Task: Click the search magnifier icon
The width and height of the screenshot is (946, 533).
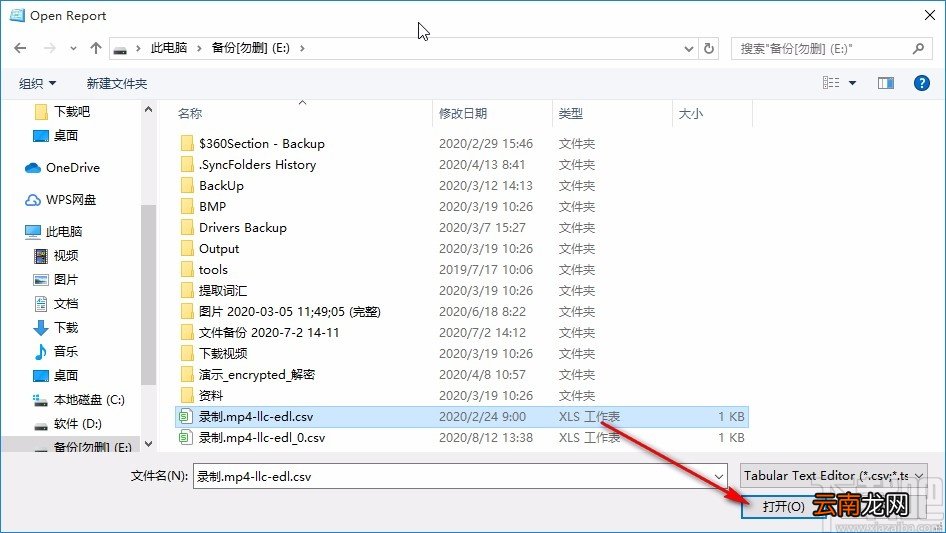Action: pos(918,48)
